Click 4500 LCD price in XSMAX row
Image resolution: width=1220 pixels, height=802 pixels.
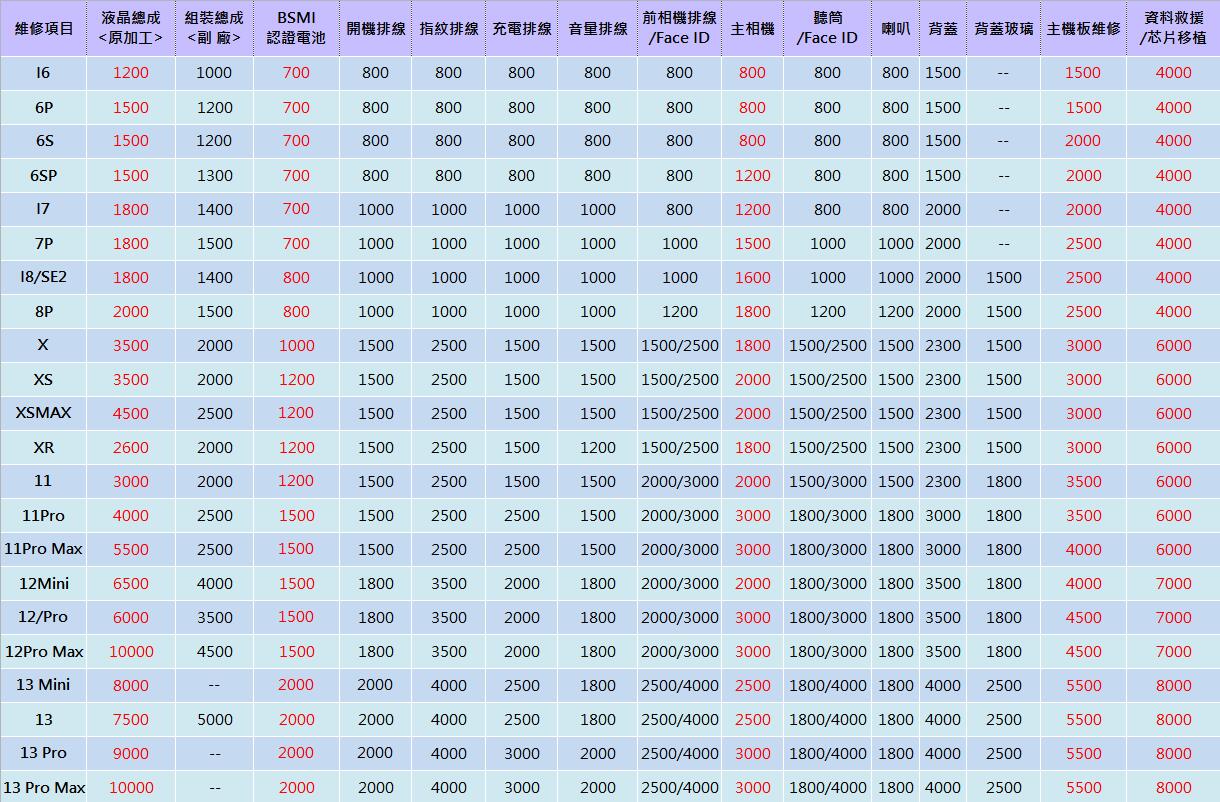(x=131, y=414)
